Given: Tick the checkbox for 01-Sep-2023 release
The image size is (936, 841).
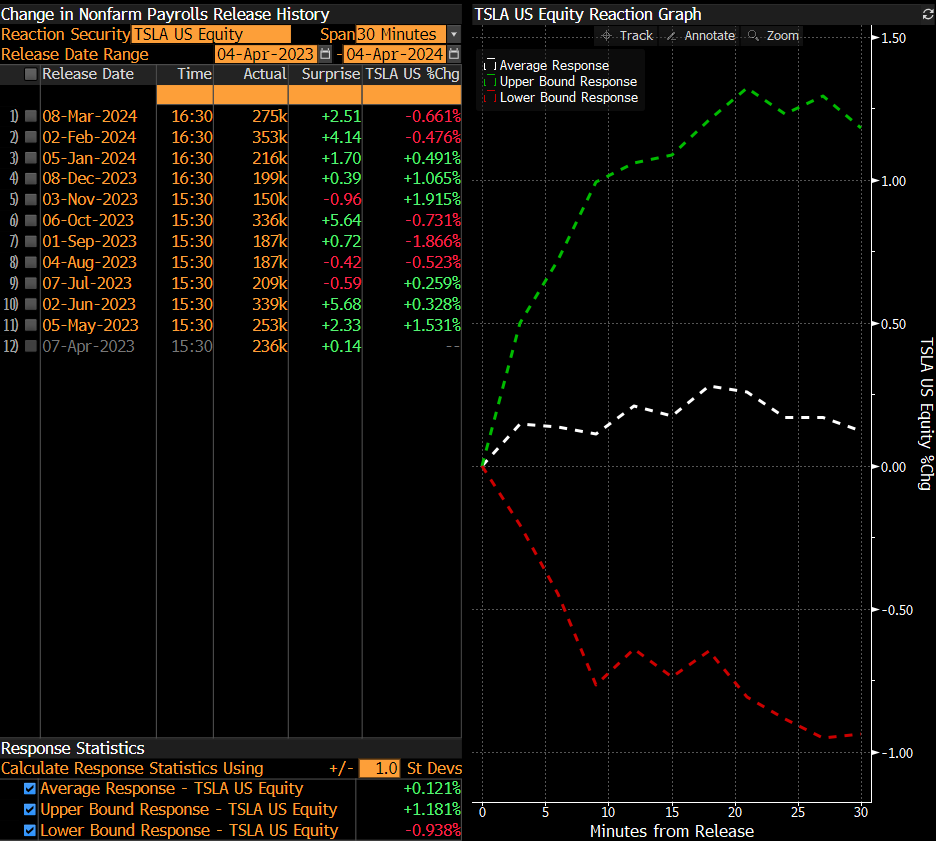Looking at the screenshot, I should 30,241.
